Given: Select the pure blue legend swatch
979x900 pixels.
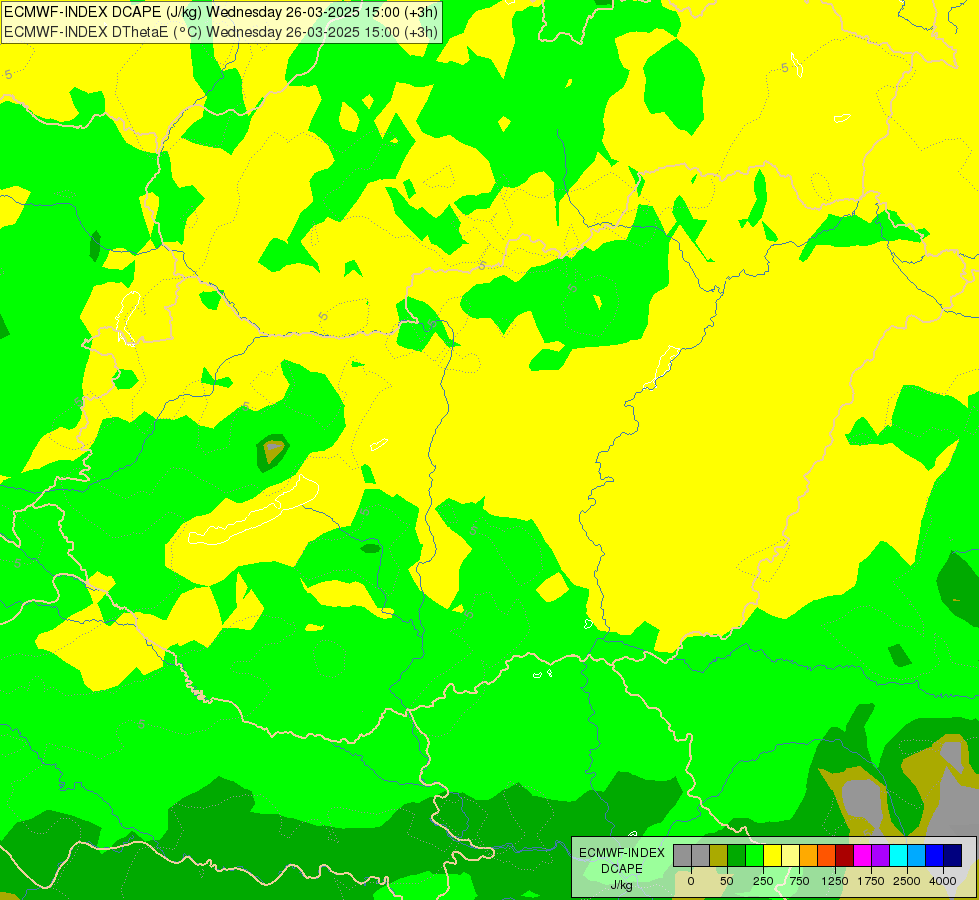Looking at the screenshot, I should tap(935, 855).
